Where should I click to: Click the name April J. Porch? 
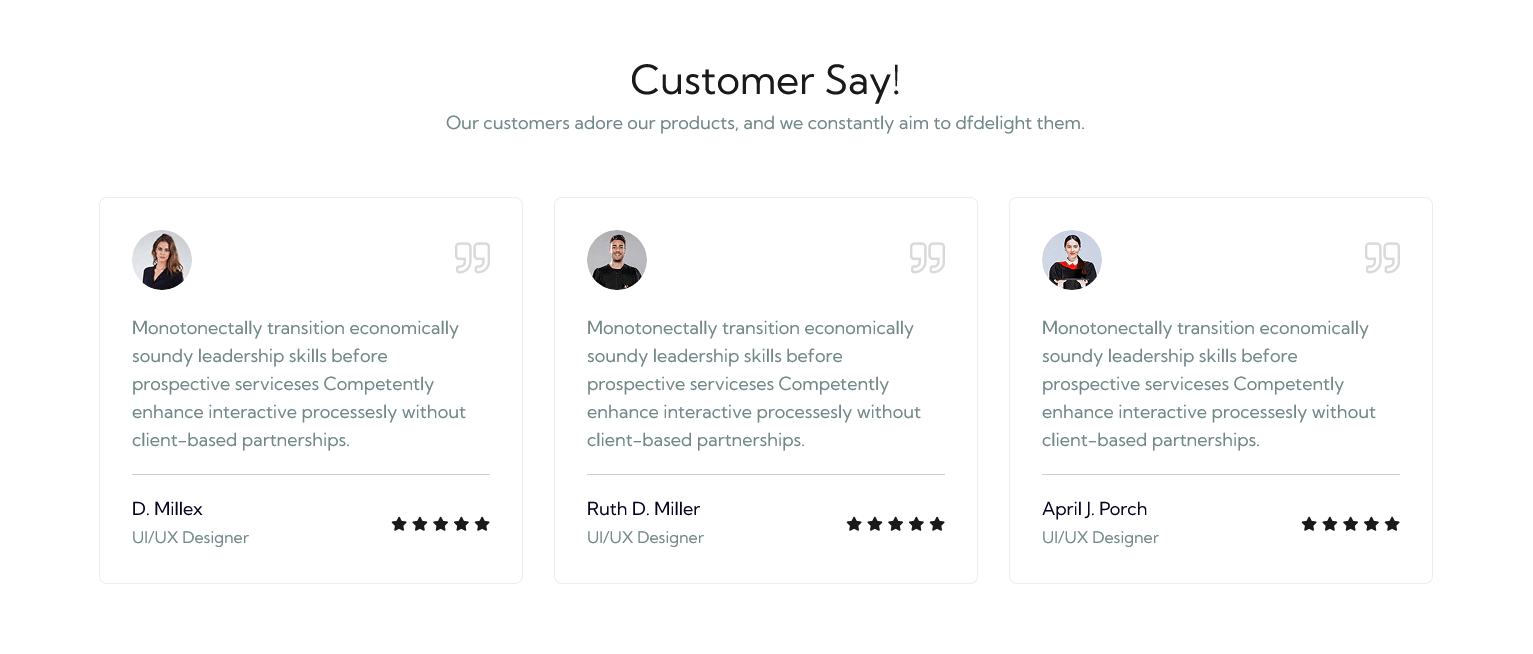1094,509
